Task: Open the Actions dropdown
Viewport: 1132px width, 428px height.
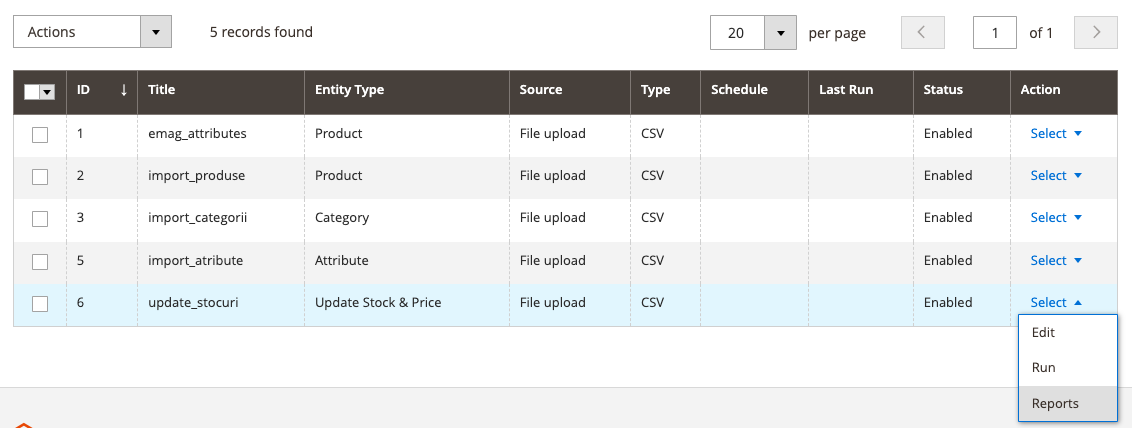Action: click(92, 32)
